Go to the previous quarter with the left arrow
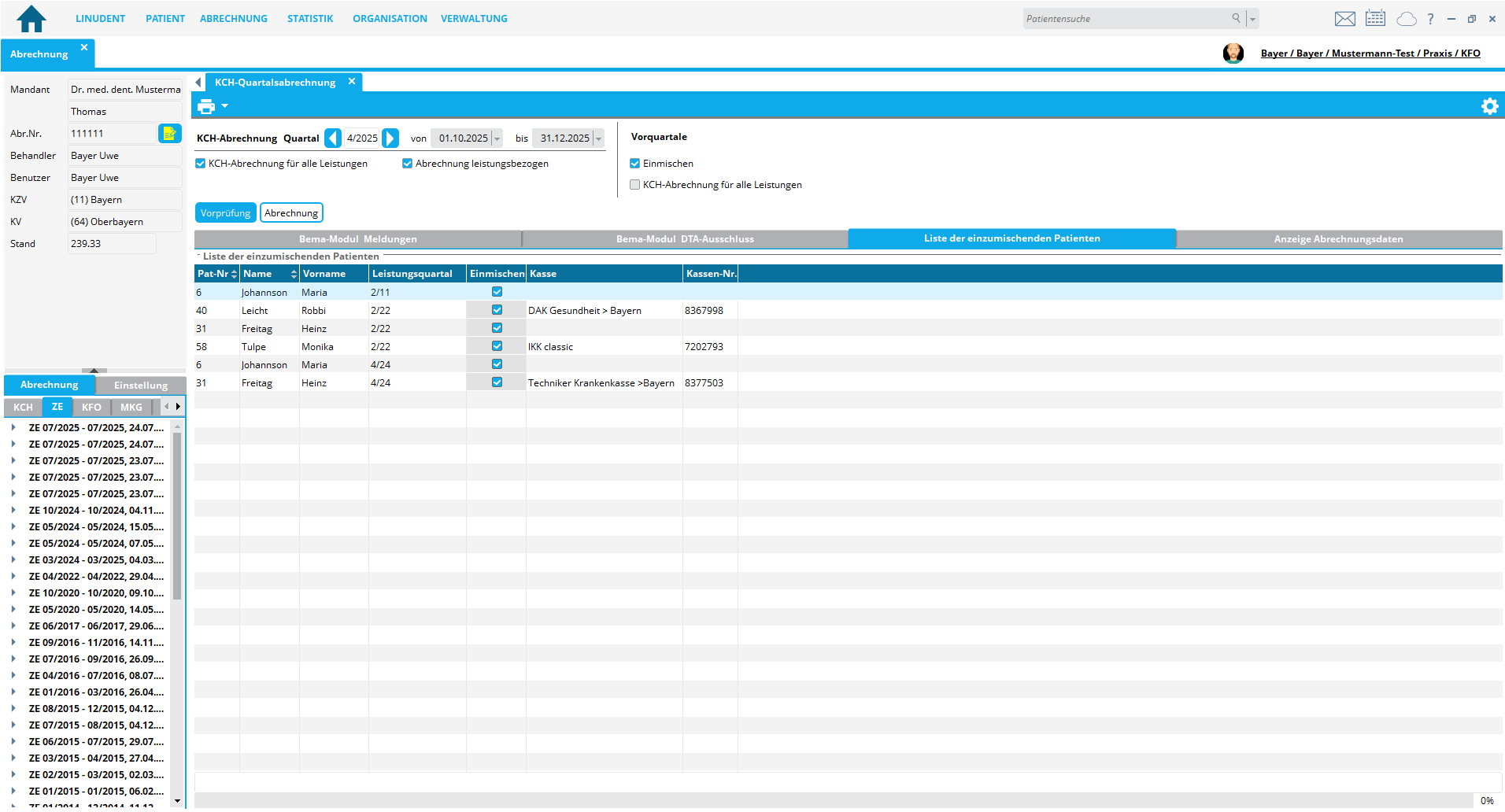 pos(333,138)
